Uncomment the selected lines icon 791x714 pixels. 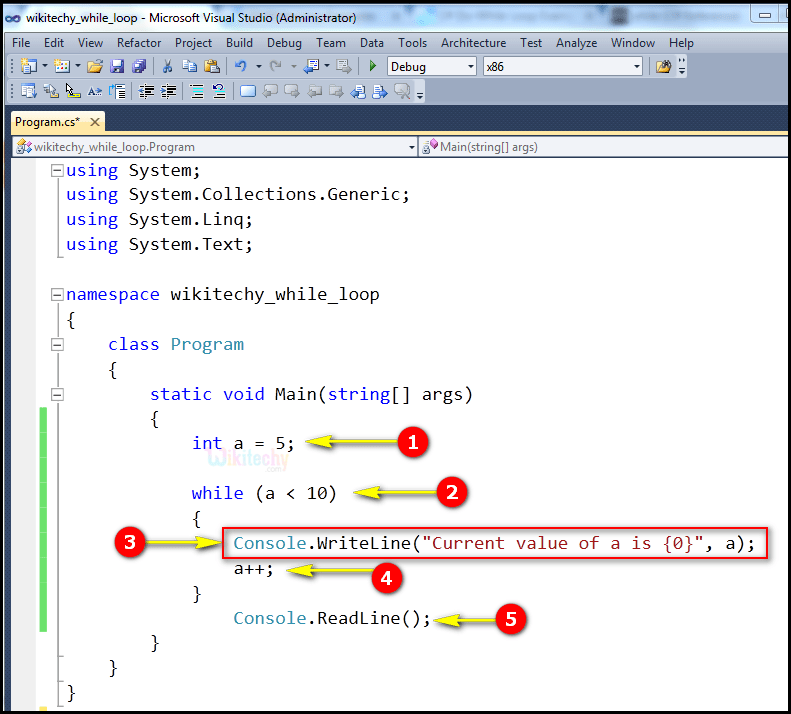click(218, 91)
